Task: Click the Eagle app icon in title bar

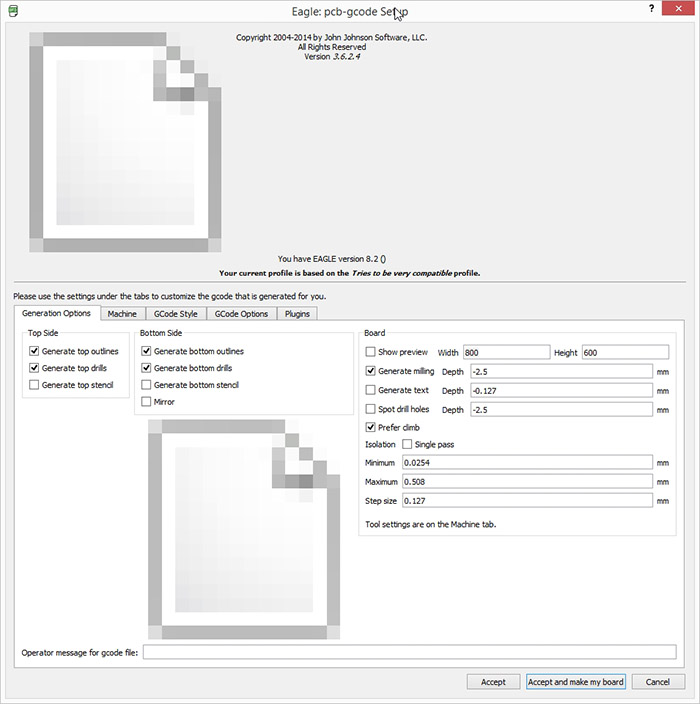Action: point(13,11)
